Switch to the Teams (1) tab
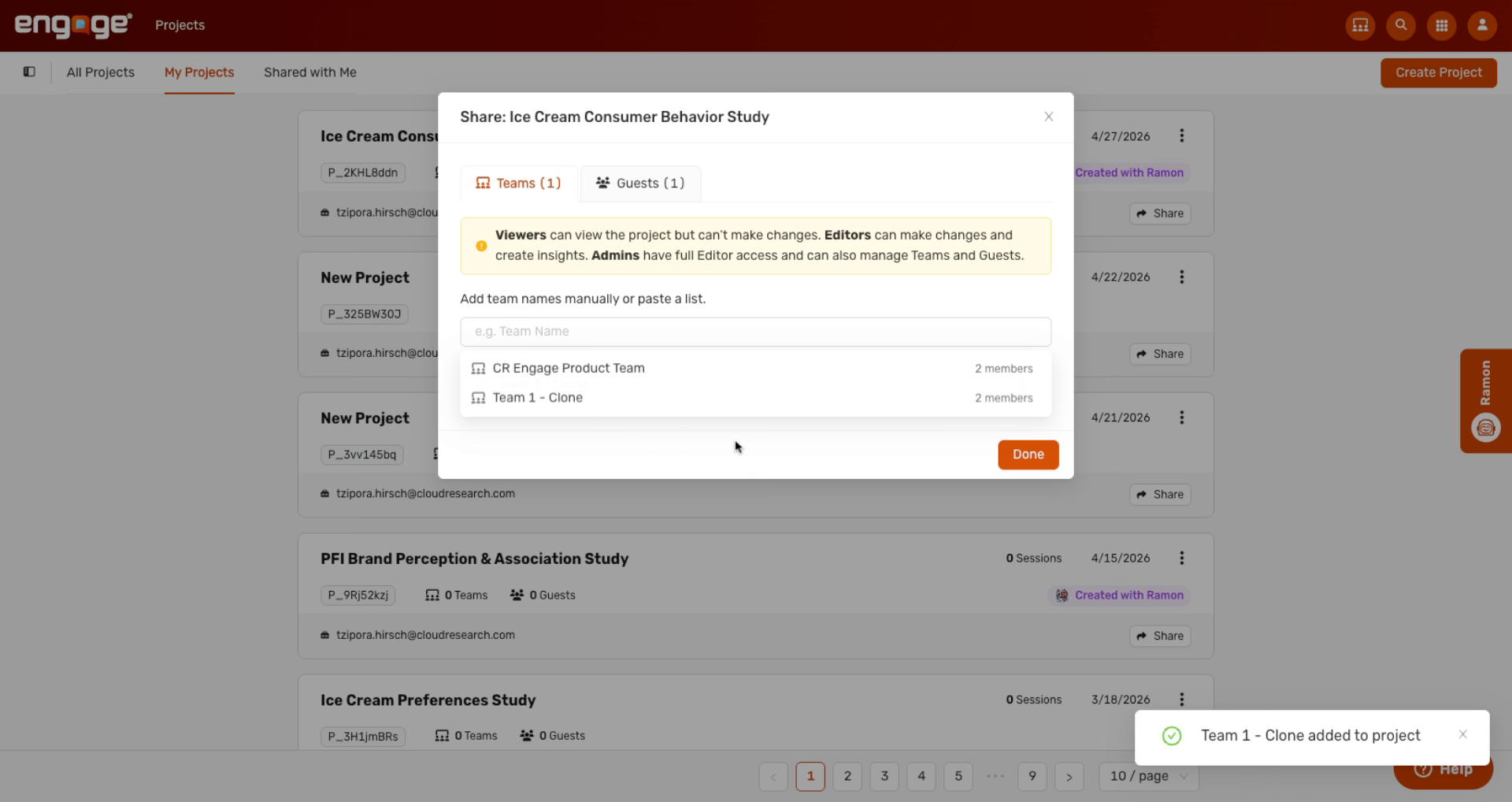1512x802 pixels. [519, 184]
